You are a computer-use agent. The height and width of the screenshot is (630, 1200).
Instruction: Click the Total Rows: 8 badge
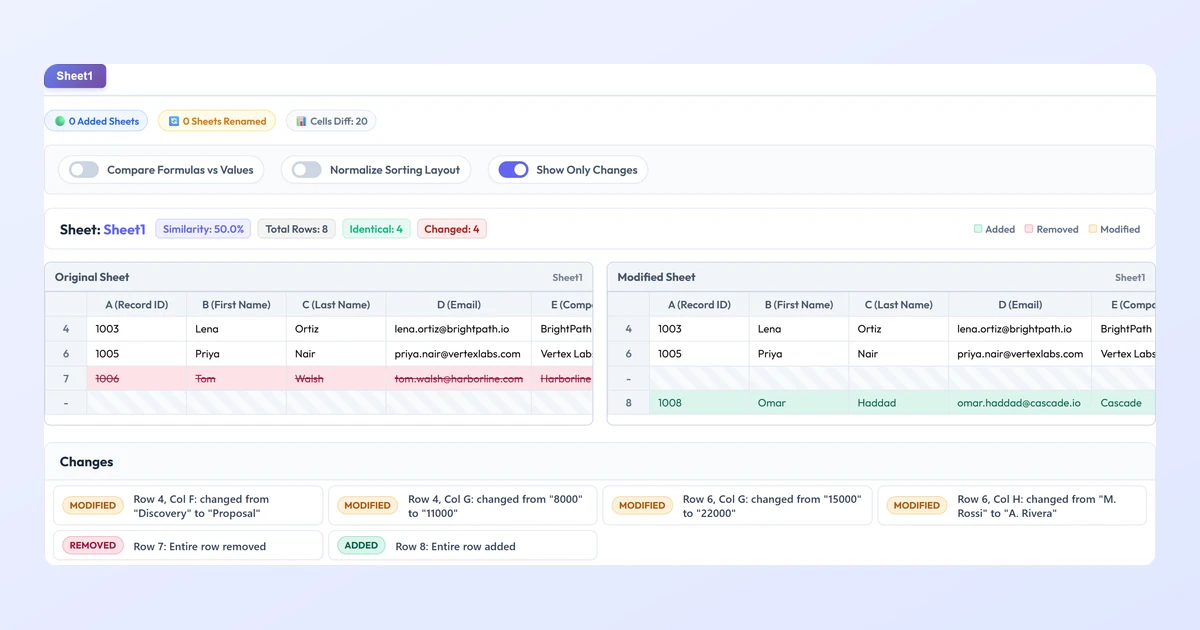point(296,229)
